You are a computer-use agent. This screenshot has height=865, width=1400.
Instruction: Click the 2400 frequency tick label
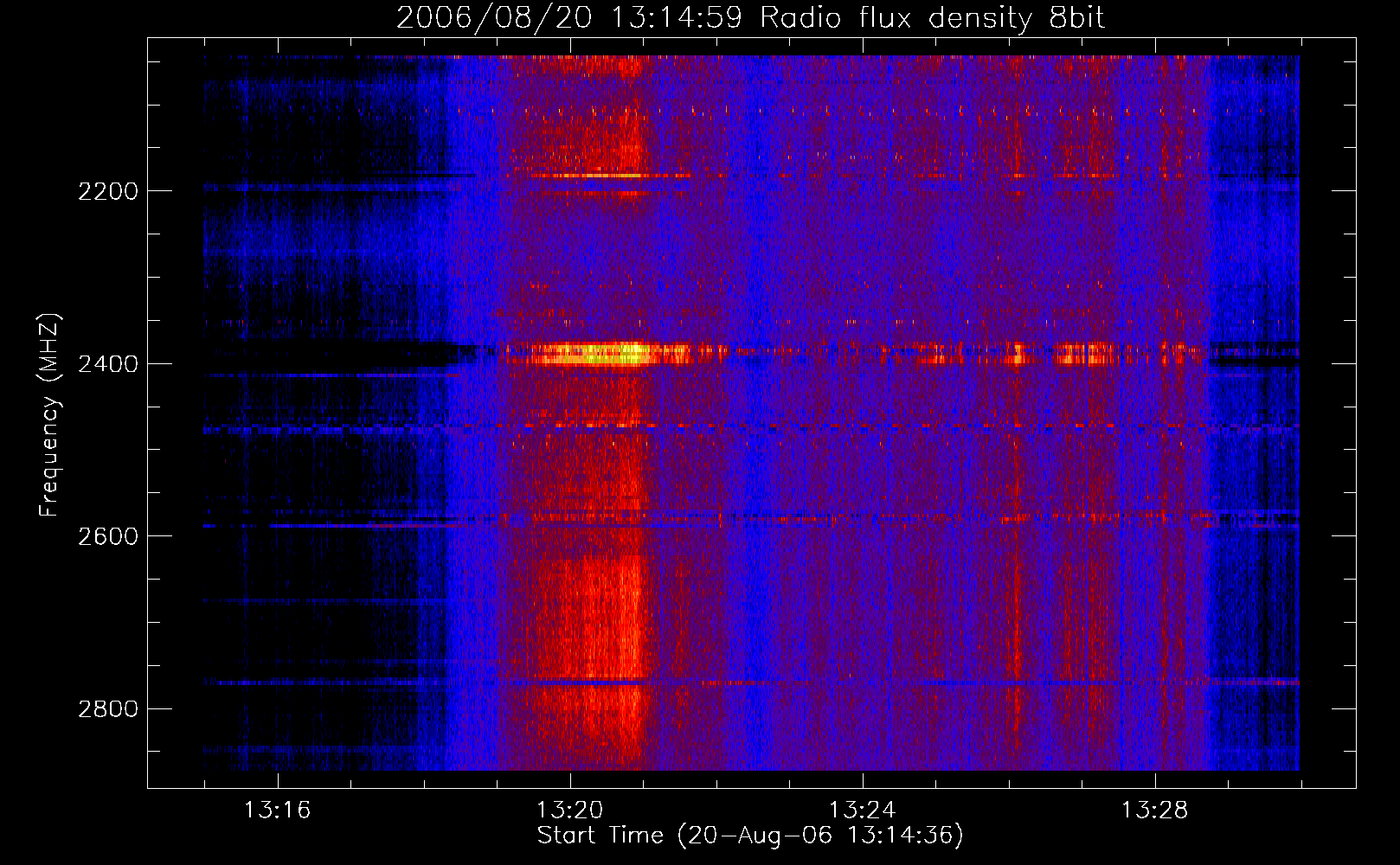108,363
